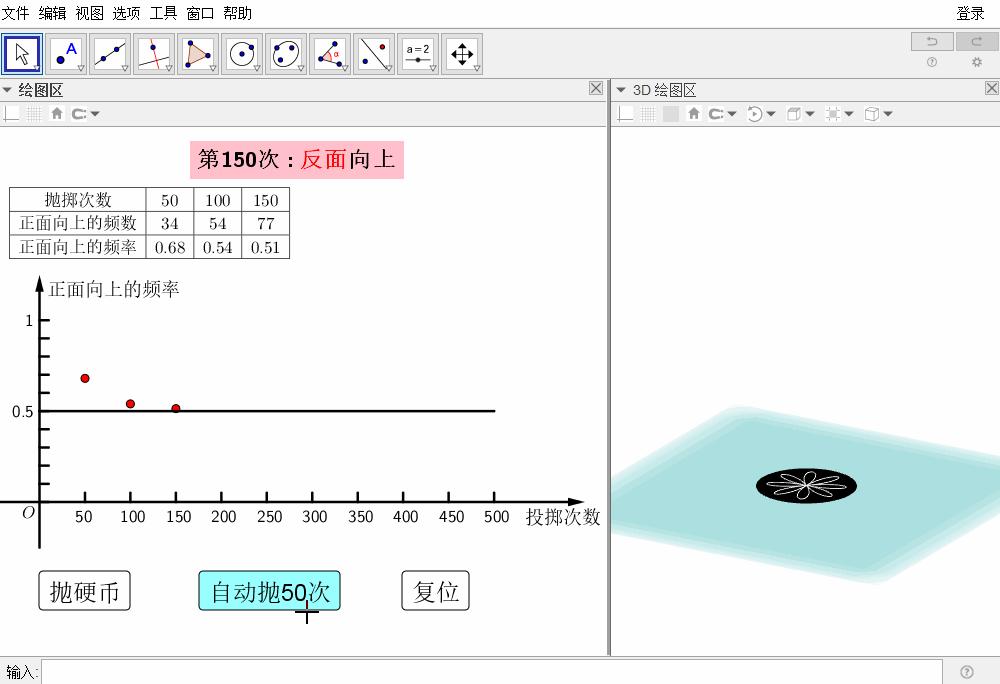Collapse the 3D 绘图区 panel header triangle
The height and width of the screenshot is (684, 1000).
(x=621, y=90)
